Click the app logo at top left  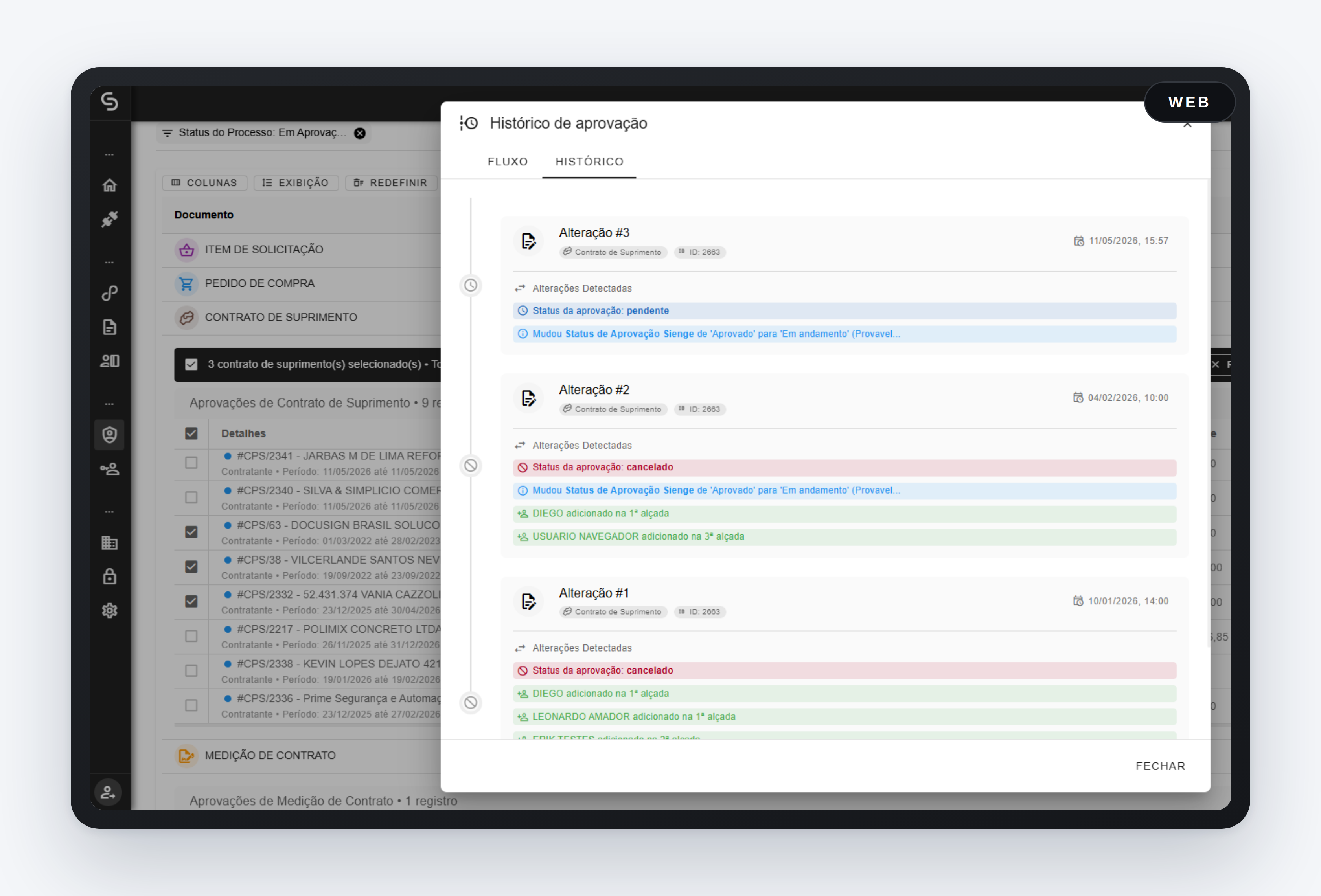[x=110, y=102]
